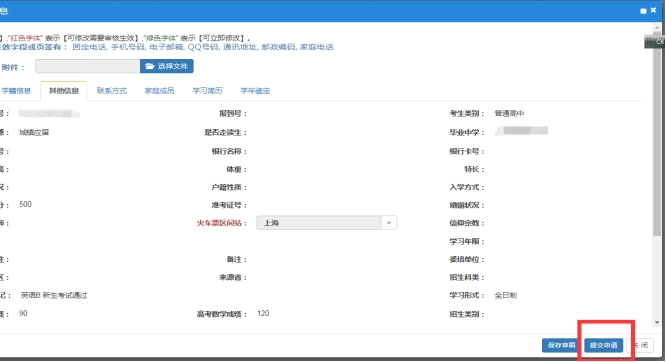The height and width of the screenshot is (362, 666).
Task: Click the value 全日制
Action: pos(505,295)
